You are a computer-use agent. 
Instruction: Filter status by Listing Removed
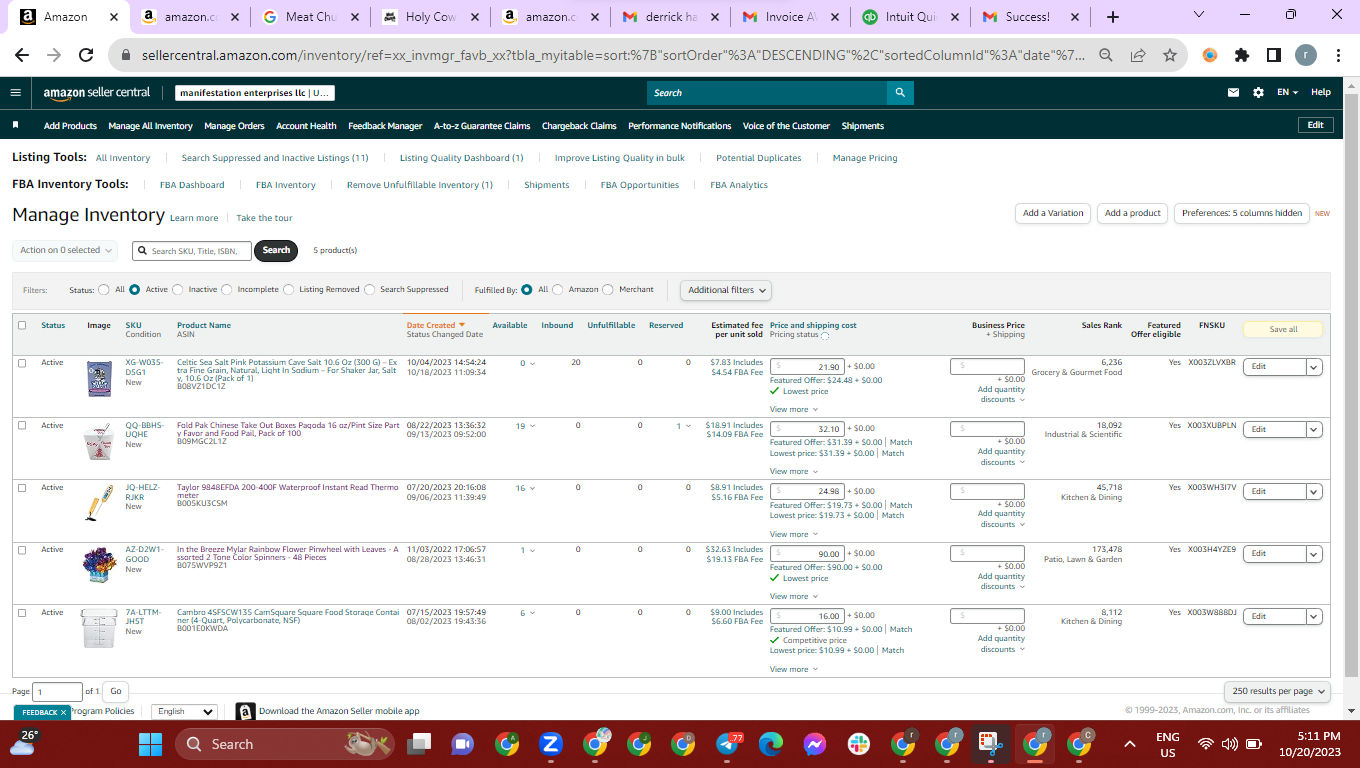(289, 290)
